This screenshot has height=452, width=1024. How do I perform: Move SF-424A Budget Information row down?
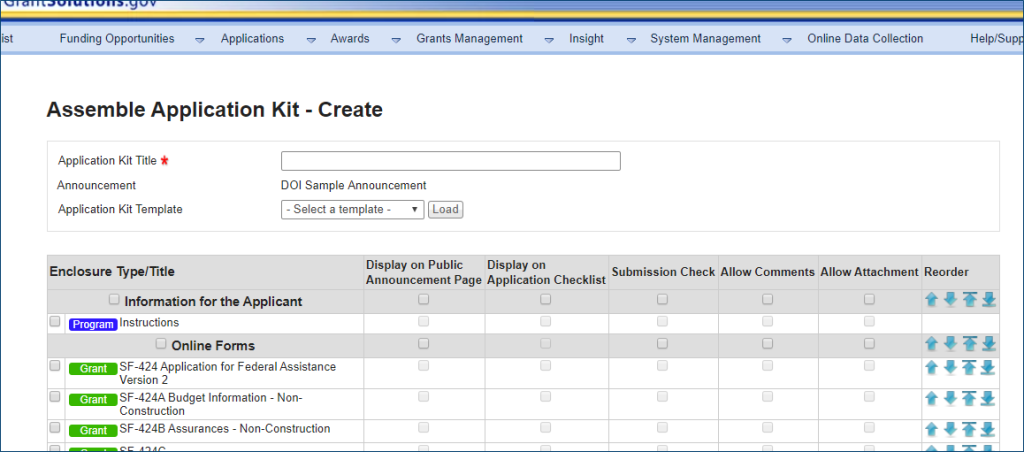[x=950, y=399]
